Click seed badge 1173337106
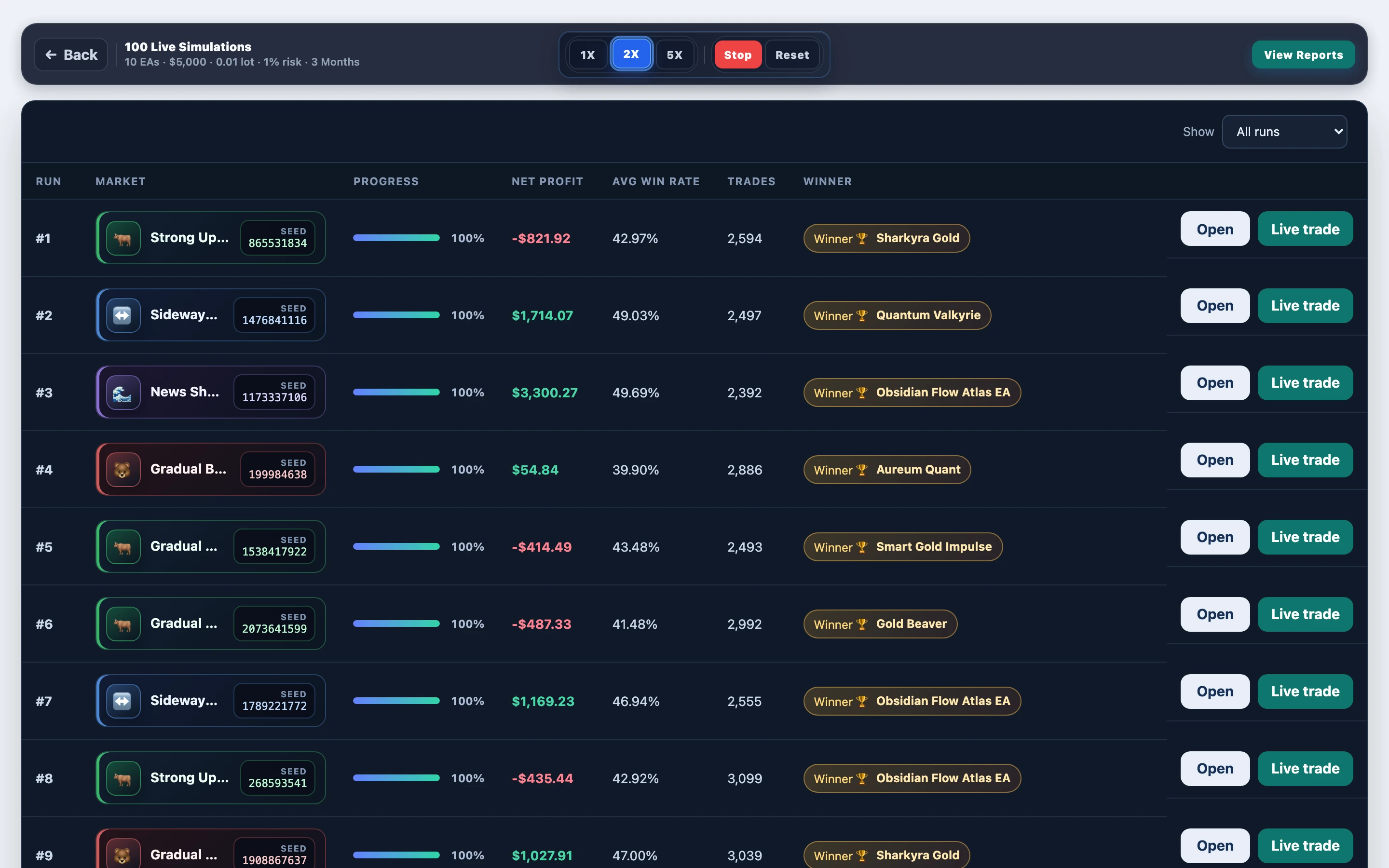 coord(274,392)
